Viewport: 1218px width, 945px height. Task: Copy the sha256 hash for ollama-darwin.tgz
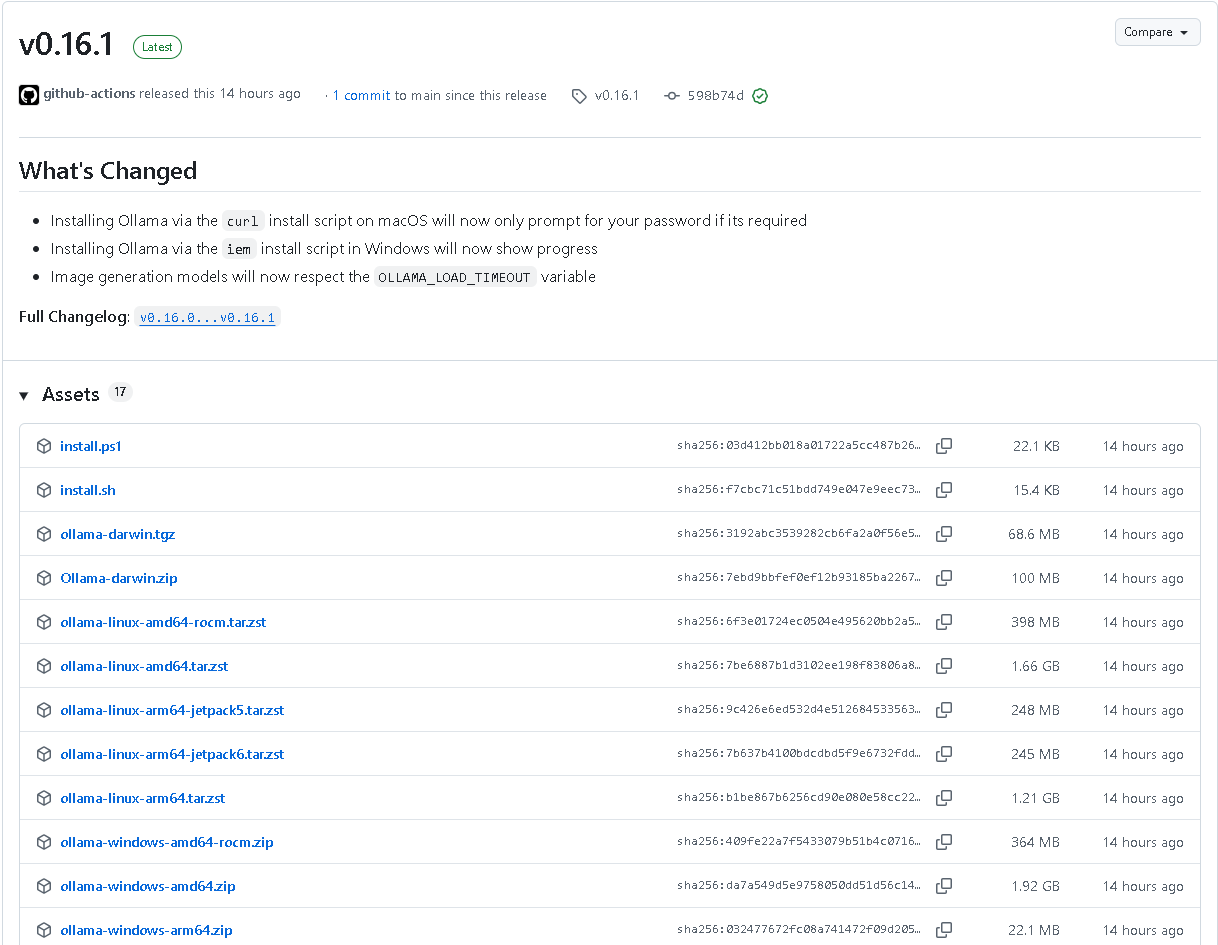(943, 534)
